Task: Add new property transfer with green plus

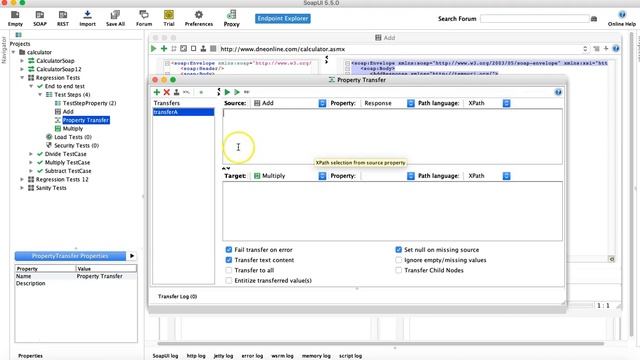Action: pos(156,92)
